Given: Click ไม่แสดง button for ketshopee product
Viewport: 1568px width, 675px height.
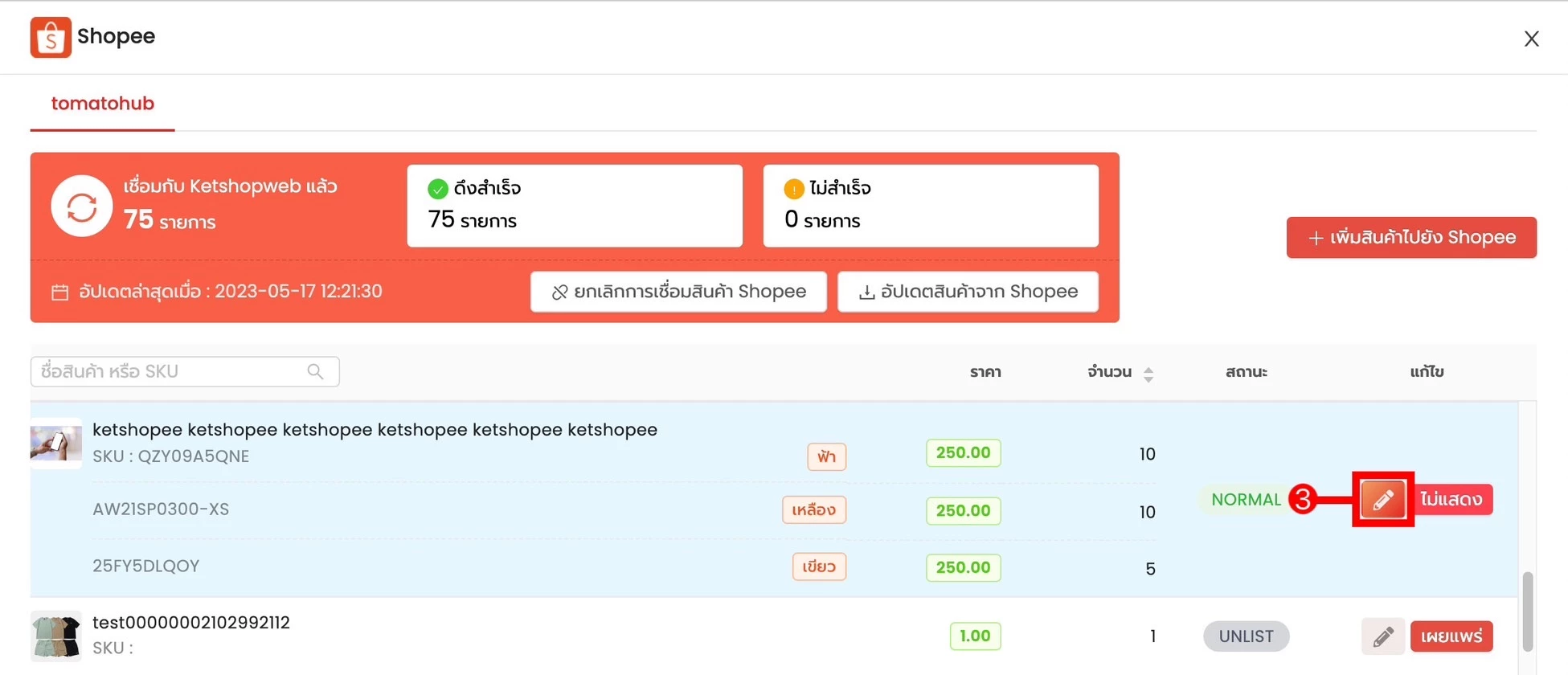Looking at the screenshot, I should tap(1451, 500).
